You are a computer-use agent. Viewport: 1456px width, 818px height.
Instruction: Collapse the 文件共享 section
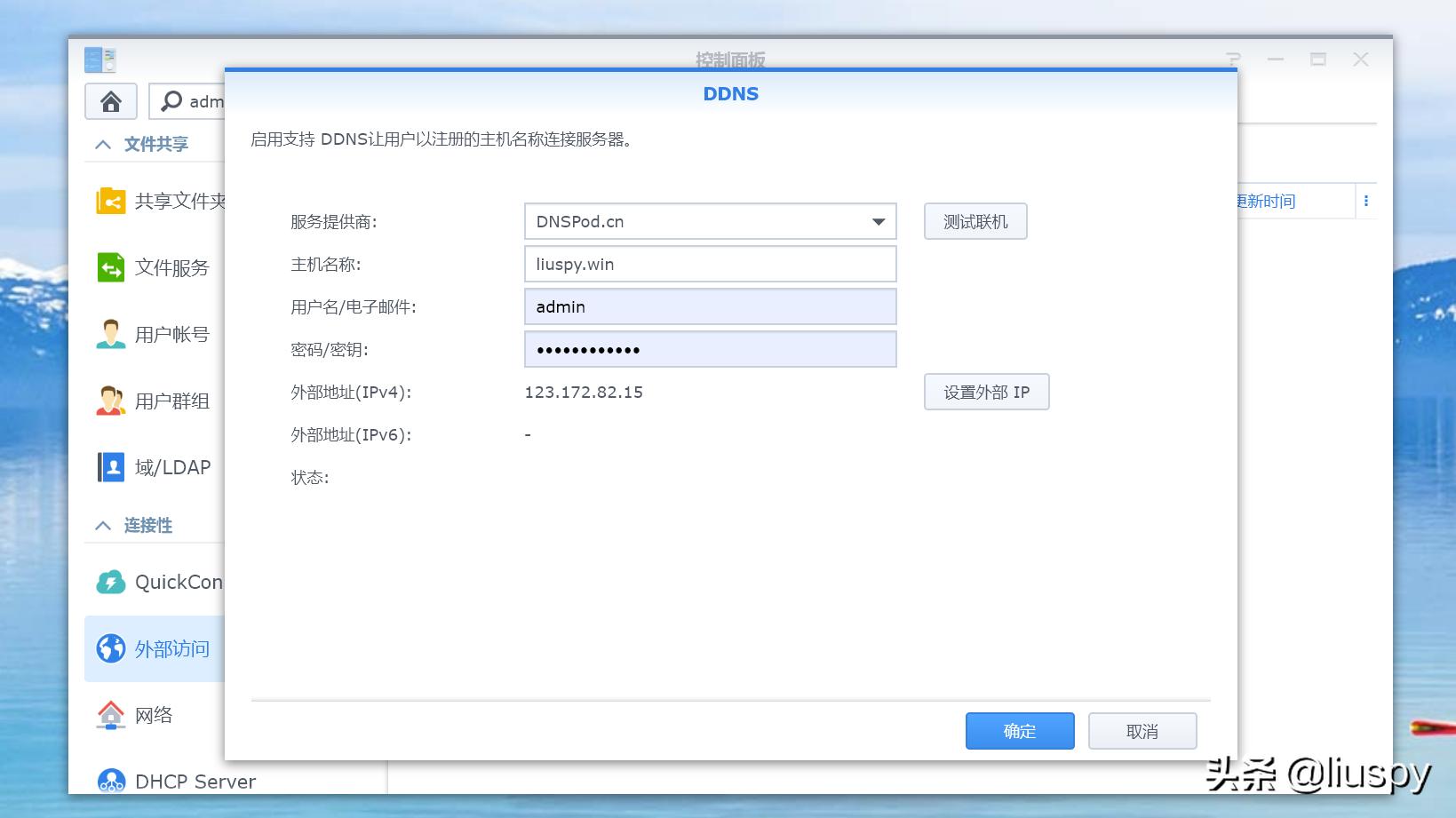click(x=101, y=143)
